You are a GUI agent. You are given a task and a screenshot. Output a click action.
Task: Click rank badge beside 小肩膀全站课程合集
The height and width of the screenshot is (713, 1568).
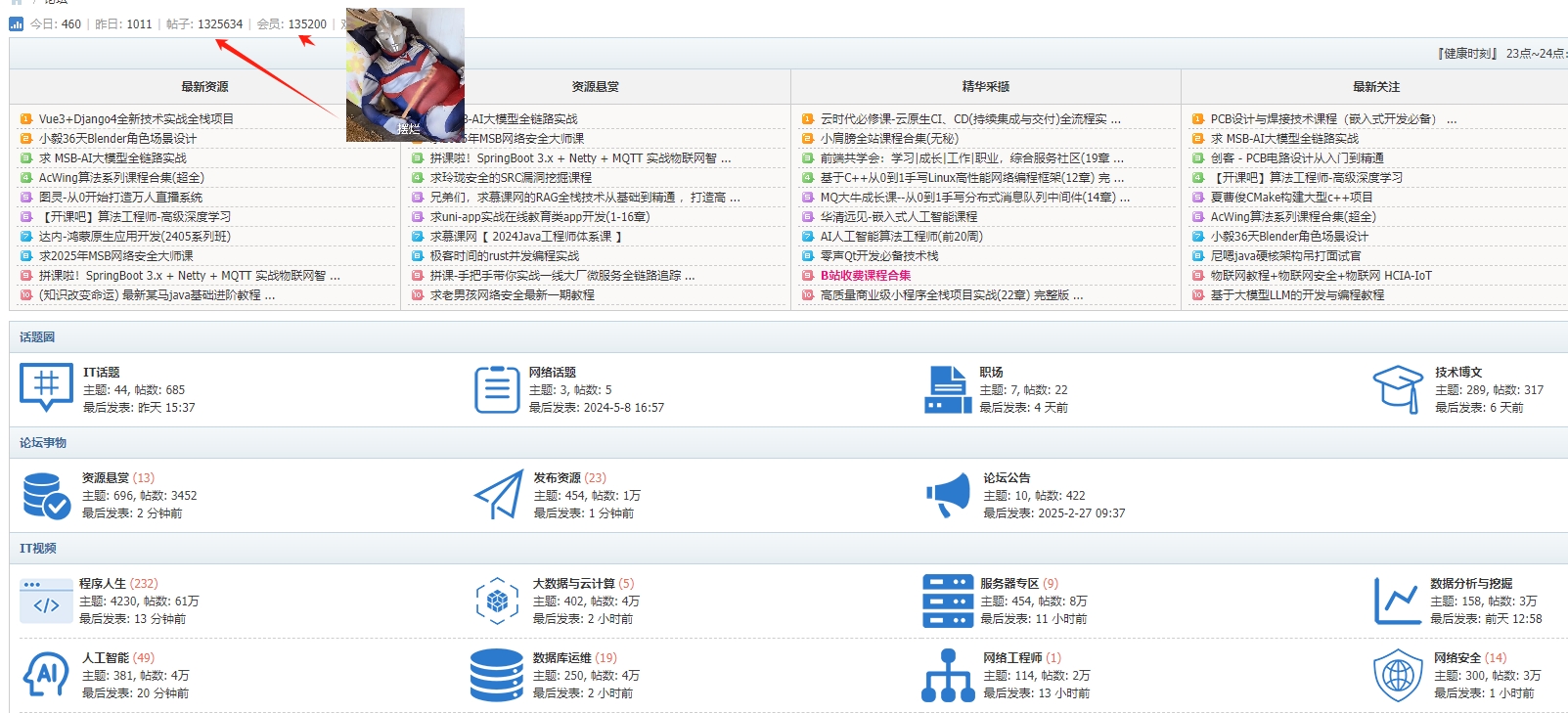pos(808,138)
